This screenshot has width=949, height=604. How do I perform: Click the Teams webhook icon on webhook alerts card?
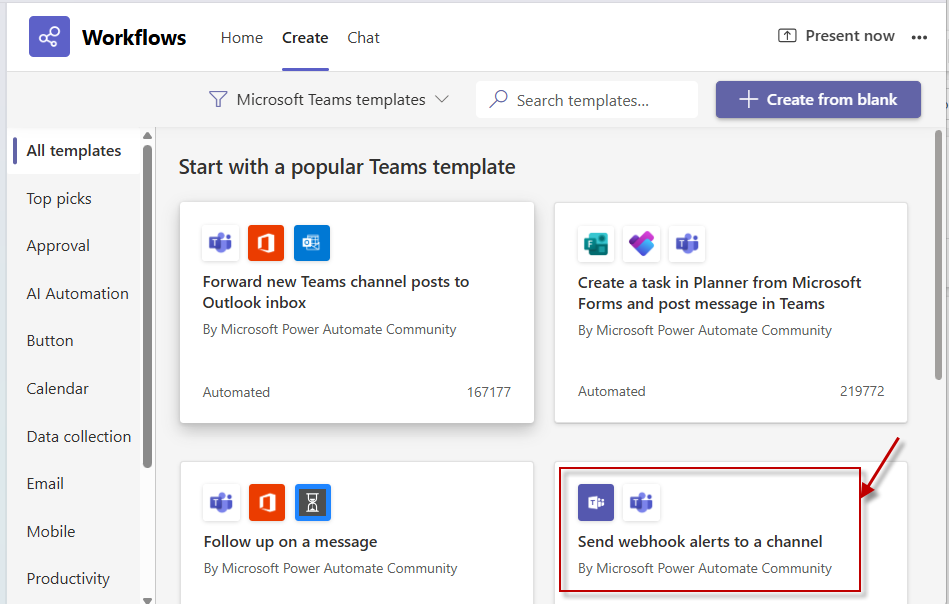(596, 503)
